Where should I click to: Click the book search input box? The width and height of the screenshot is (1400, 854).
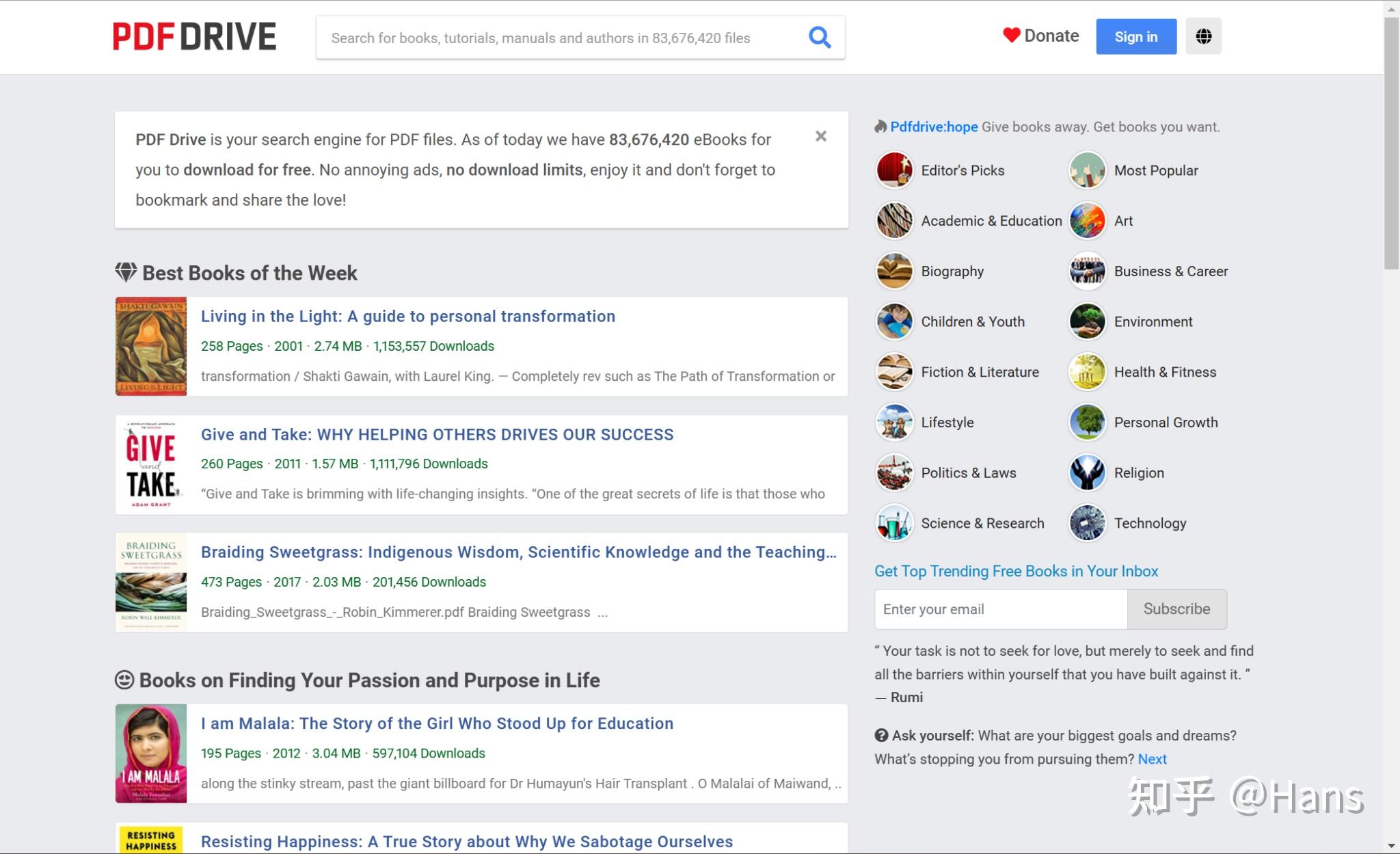561,38
